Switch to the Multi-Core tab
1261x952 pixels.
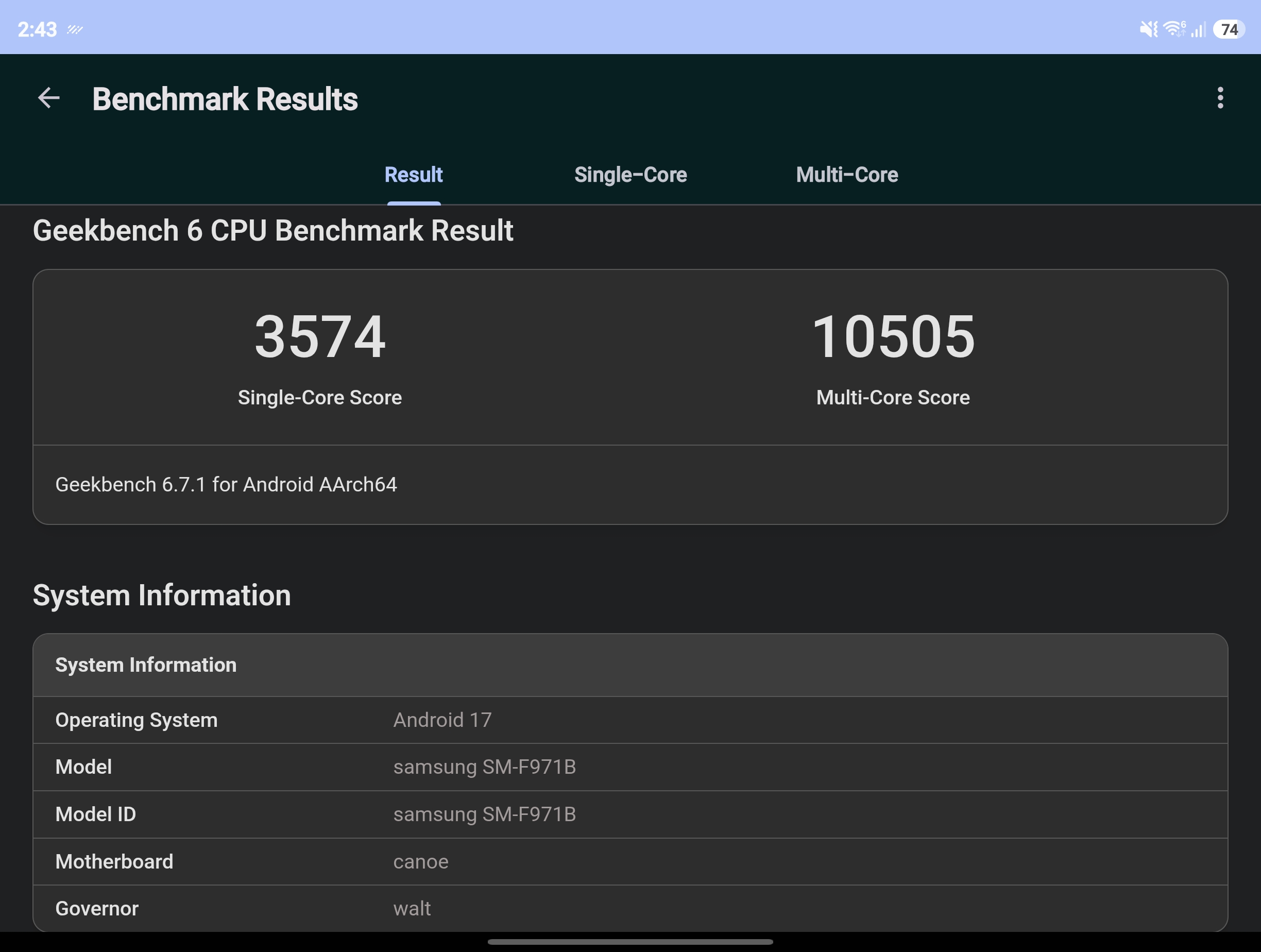coord(847,175)
